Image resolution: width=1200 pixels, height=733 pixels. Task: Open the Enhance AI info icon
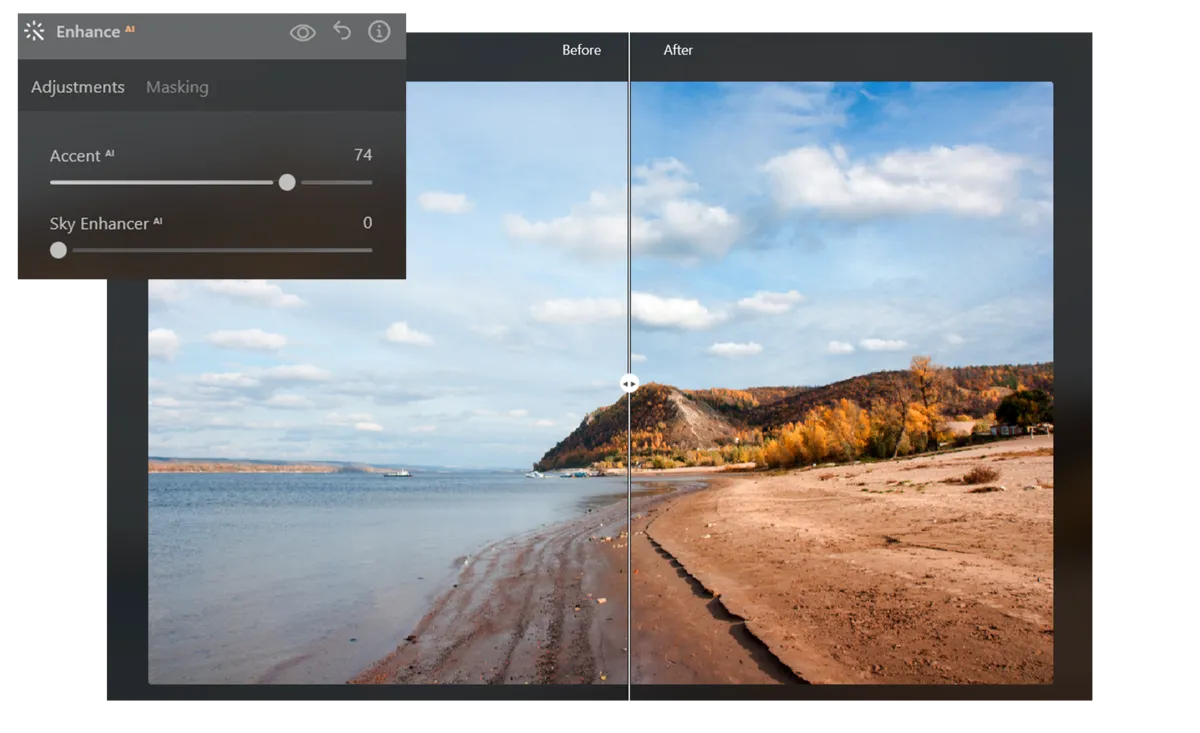(379, 31)
